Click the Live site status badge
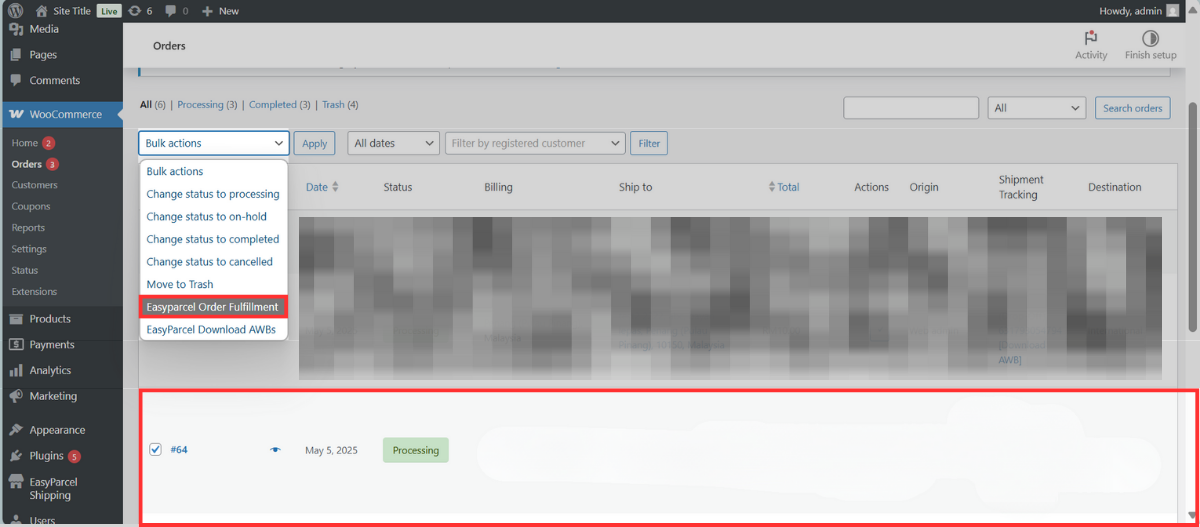Image resolution: width=1200 pixels, height=527 pixels. coord(109,11)
